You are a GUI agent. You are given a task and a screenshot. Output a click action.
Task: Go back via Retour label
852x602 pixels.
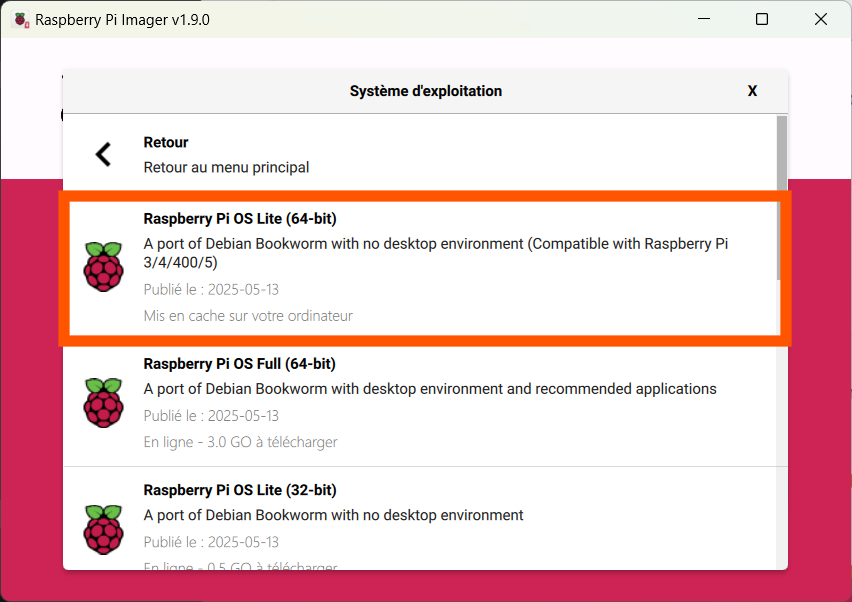pyautogui.click(x=166, y=142)
